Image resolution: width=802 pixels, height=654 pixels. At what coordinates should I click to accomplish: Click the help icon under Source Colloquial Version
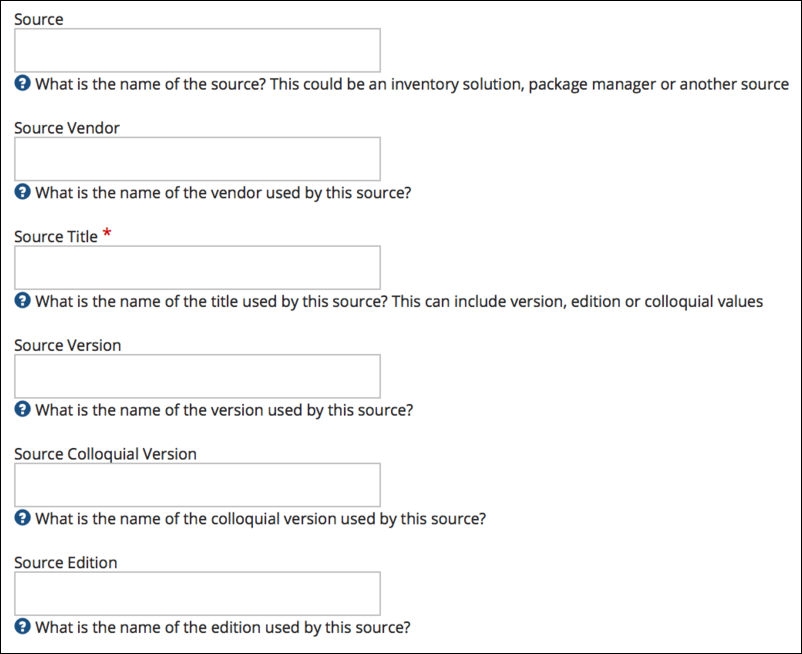coord(23,519)
